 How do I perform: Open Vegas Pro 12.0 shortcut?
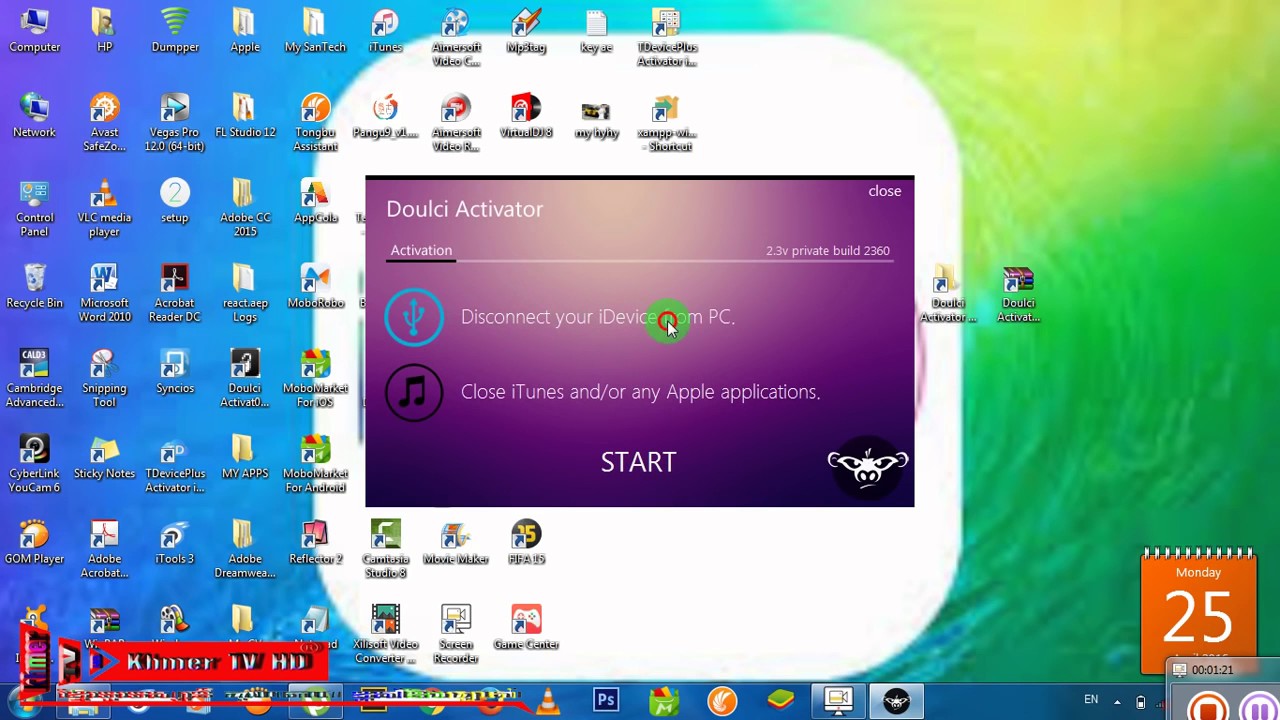point(175,122)
